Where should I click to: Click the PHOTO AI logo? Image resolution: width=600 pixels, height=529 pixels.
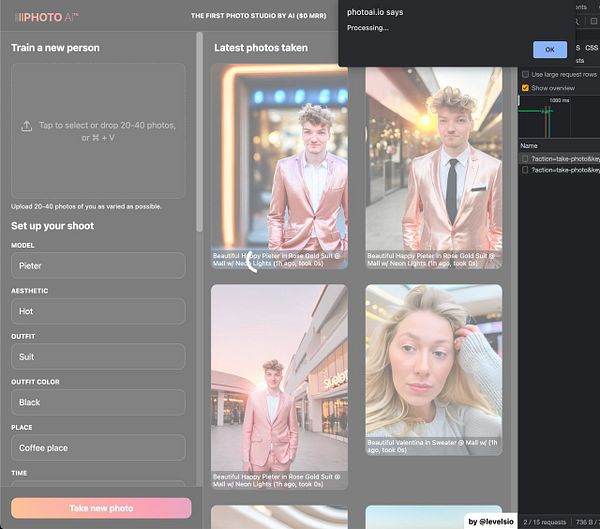point(46,17)
